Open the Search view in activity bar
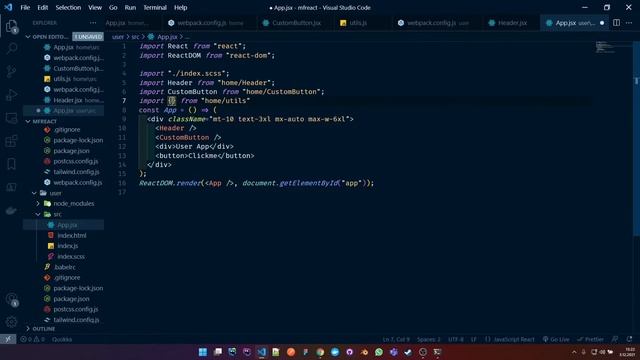Viewport: 640px width, 360px height. tap(11, 48)
